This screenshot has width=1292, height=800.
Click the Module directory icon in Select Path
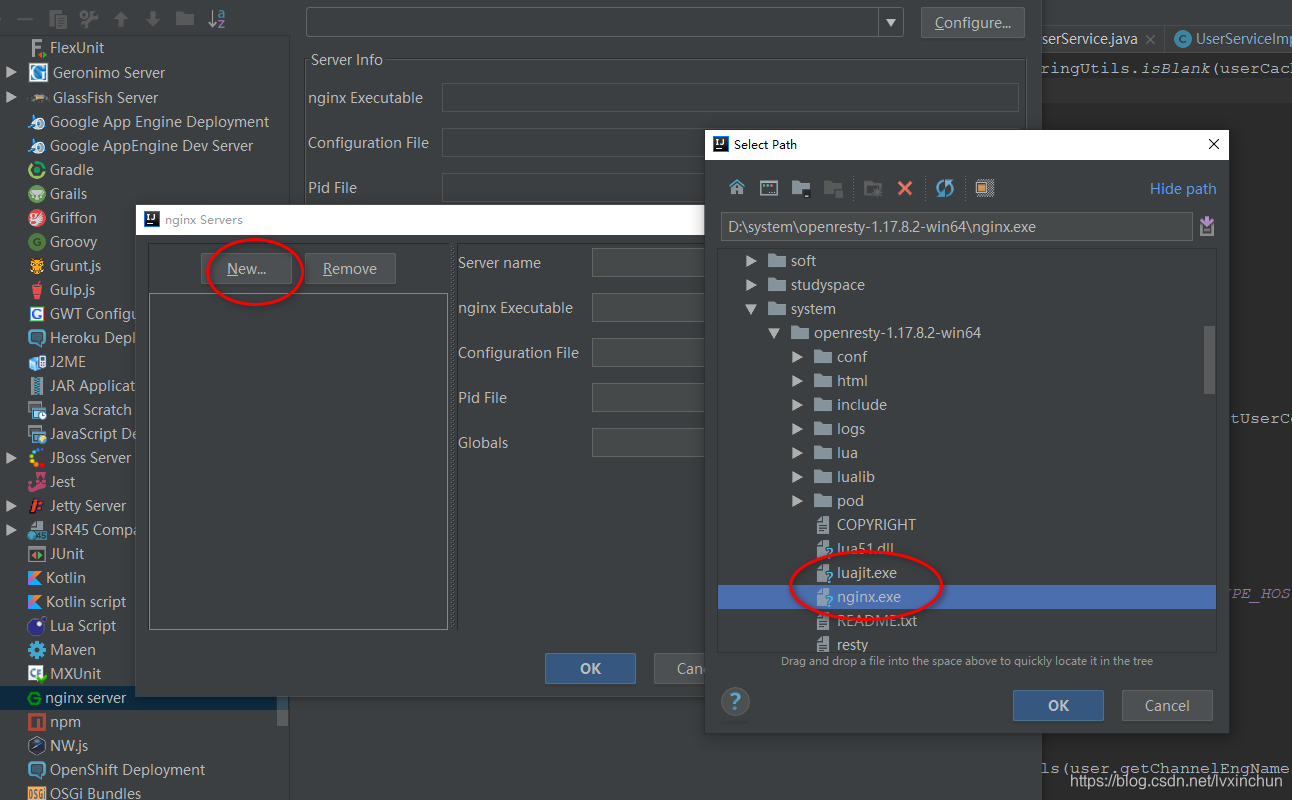coord(832,188)
